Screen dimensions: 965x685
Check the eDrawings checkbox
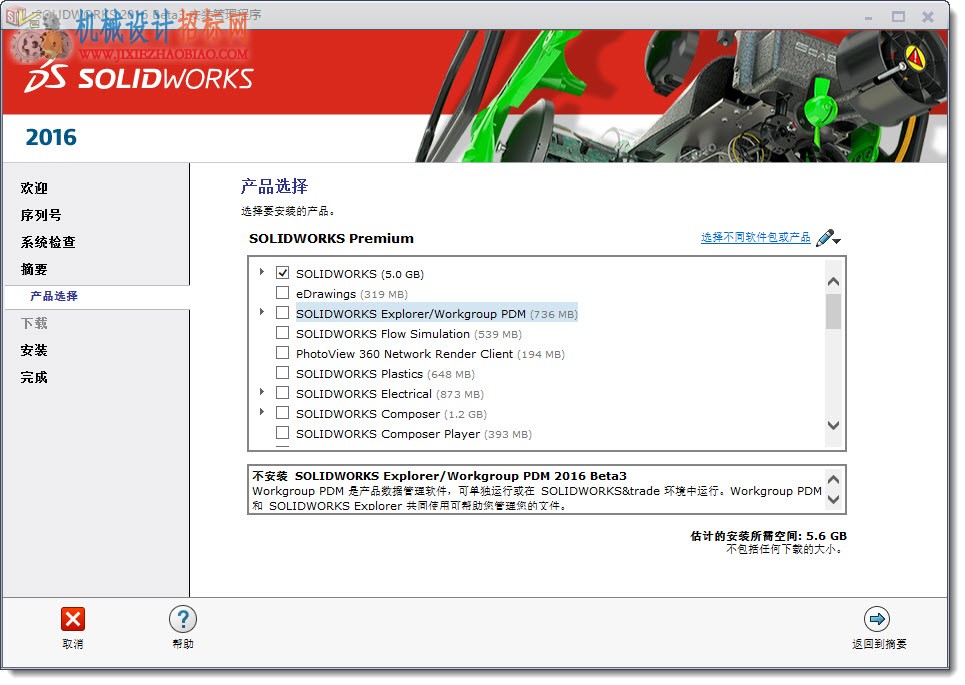282,292
